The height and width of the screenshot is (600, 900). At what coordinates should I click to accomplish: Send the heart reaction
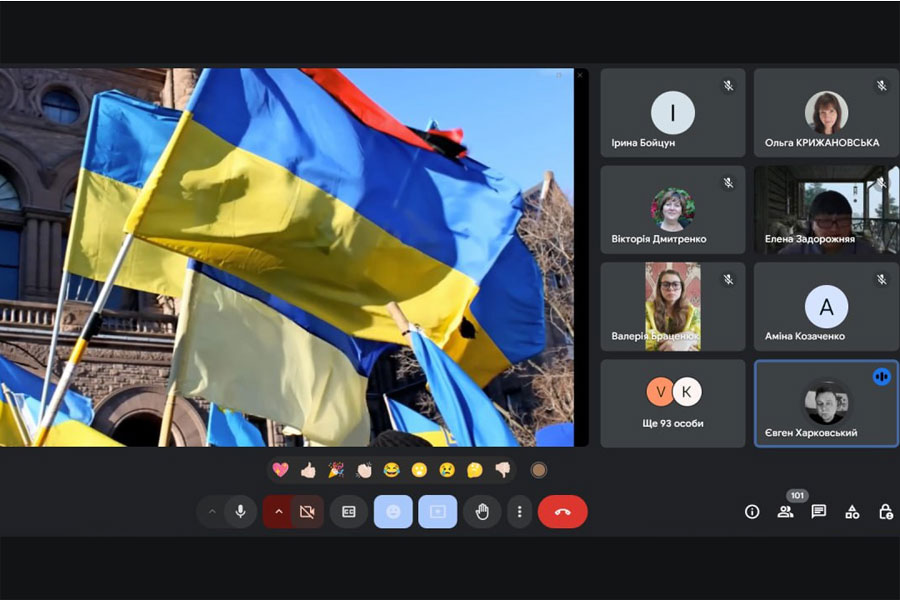click(281, 469)
